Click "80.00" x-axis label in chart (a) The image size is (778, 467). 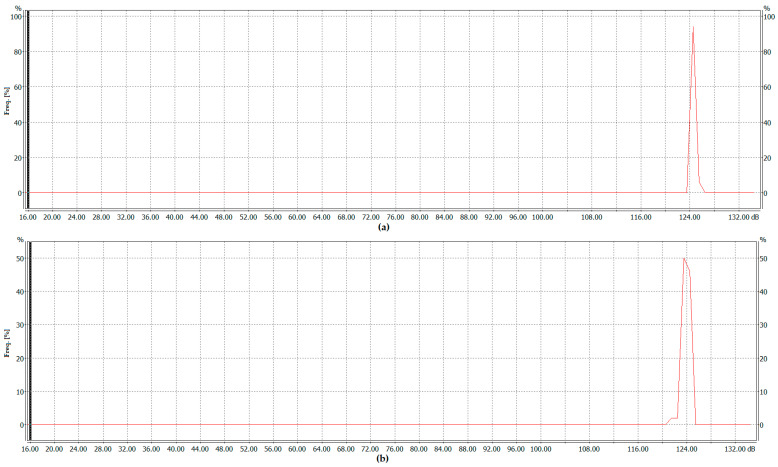click(420, 217)
